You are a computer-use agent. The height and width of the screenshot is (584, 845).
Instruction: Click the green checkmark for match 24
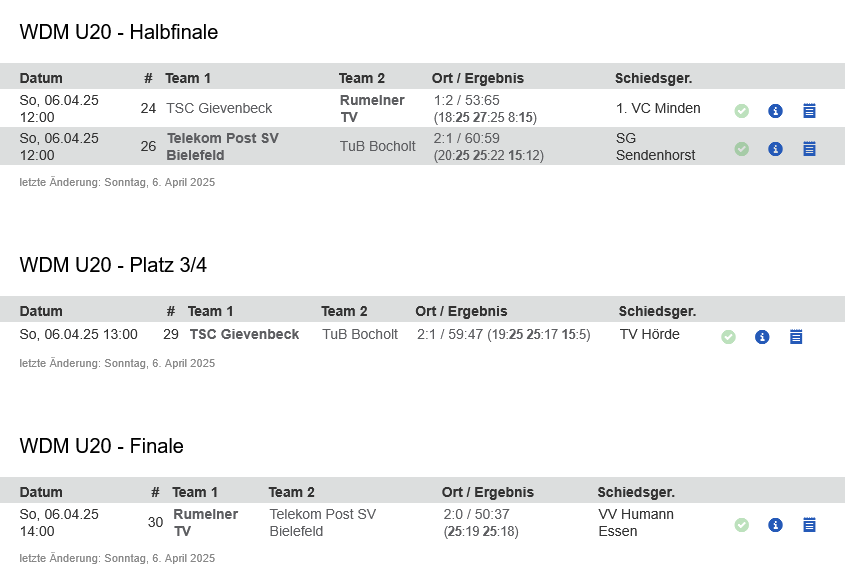point(742,111)
